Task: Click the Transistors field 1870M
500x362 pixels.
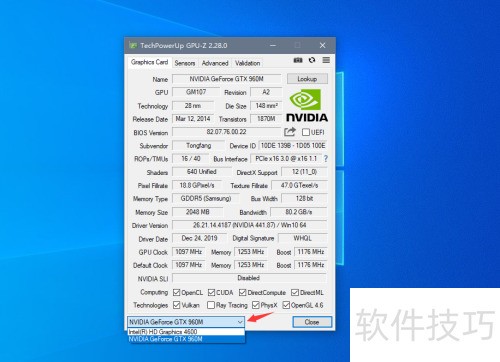Action: (x=266, y=119)
